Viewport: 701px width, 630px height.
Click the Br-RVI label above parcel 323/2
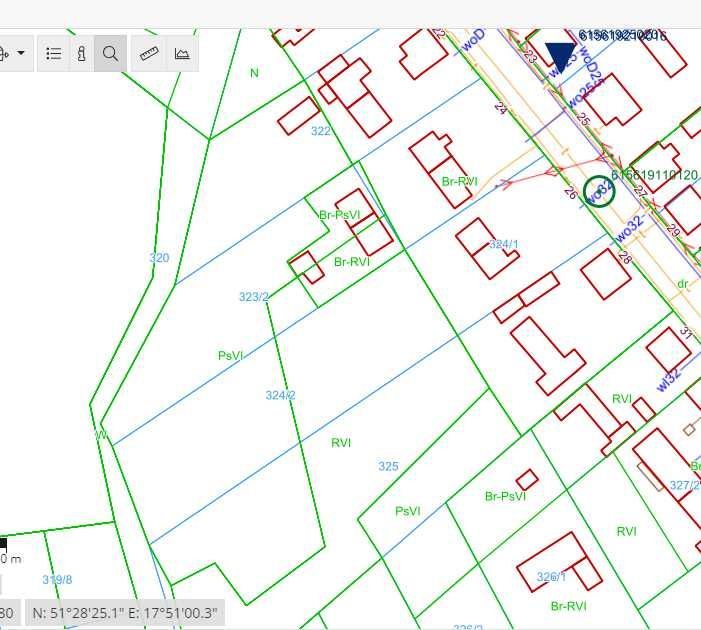click(352, 262)
